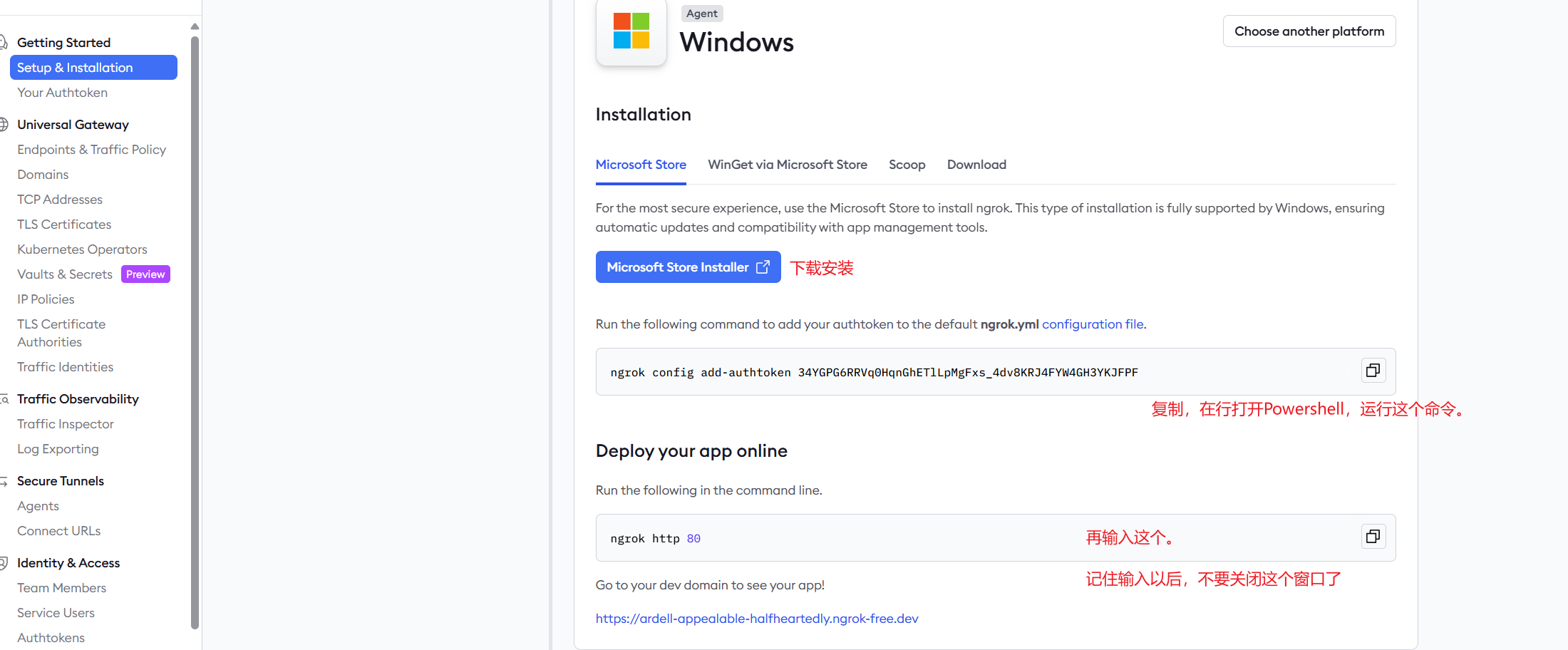This screenshot has width=1568, height=650.
Task: Open the configuration file link
Action: 1093,324
